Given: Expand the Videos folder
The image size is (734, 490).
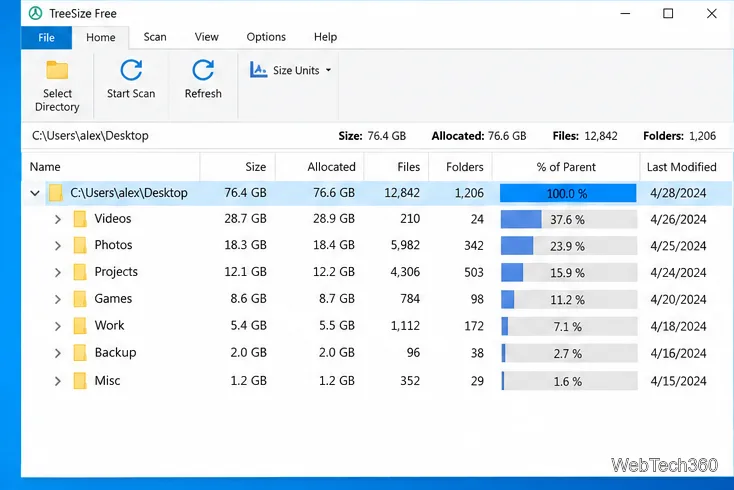Looking at the screenshot, I should 58,219.
